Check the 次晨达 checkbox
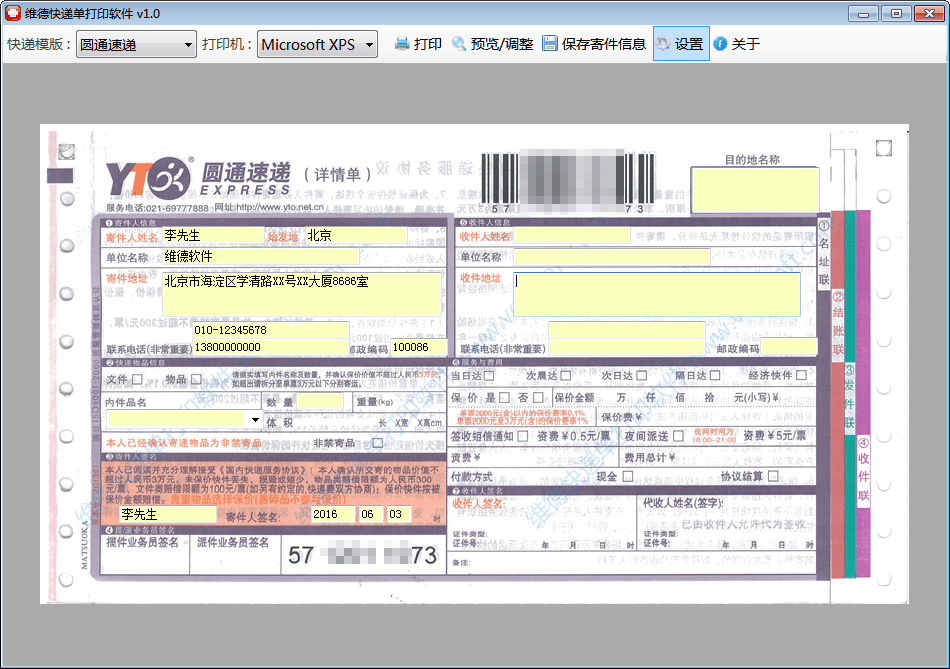The image size is (950, 669). pos(565,376)
